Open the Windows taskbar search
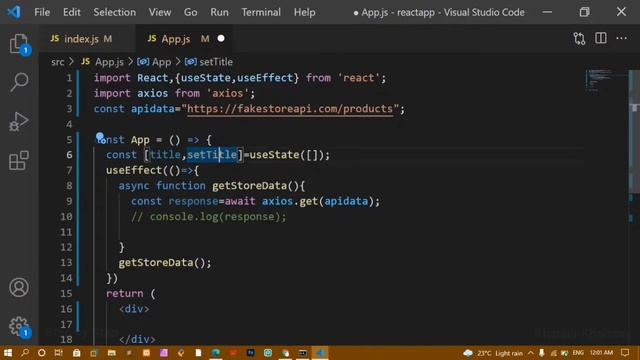Screen dimensions: 640x360 pos(24,353)
